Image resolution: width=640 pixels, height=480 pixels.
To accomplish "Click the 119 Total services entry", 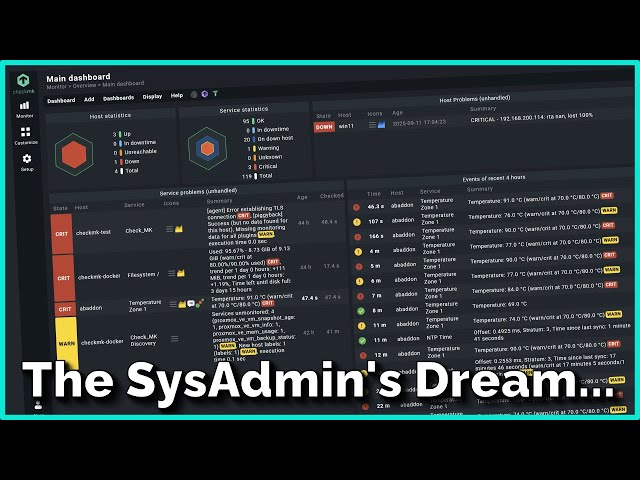I will tap(257, 176).
